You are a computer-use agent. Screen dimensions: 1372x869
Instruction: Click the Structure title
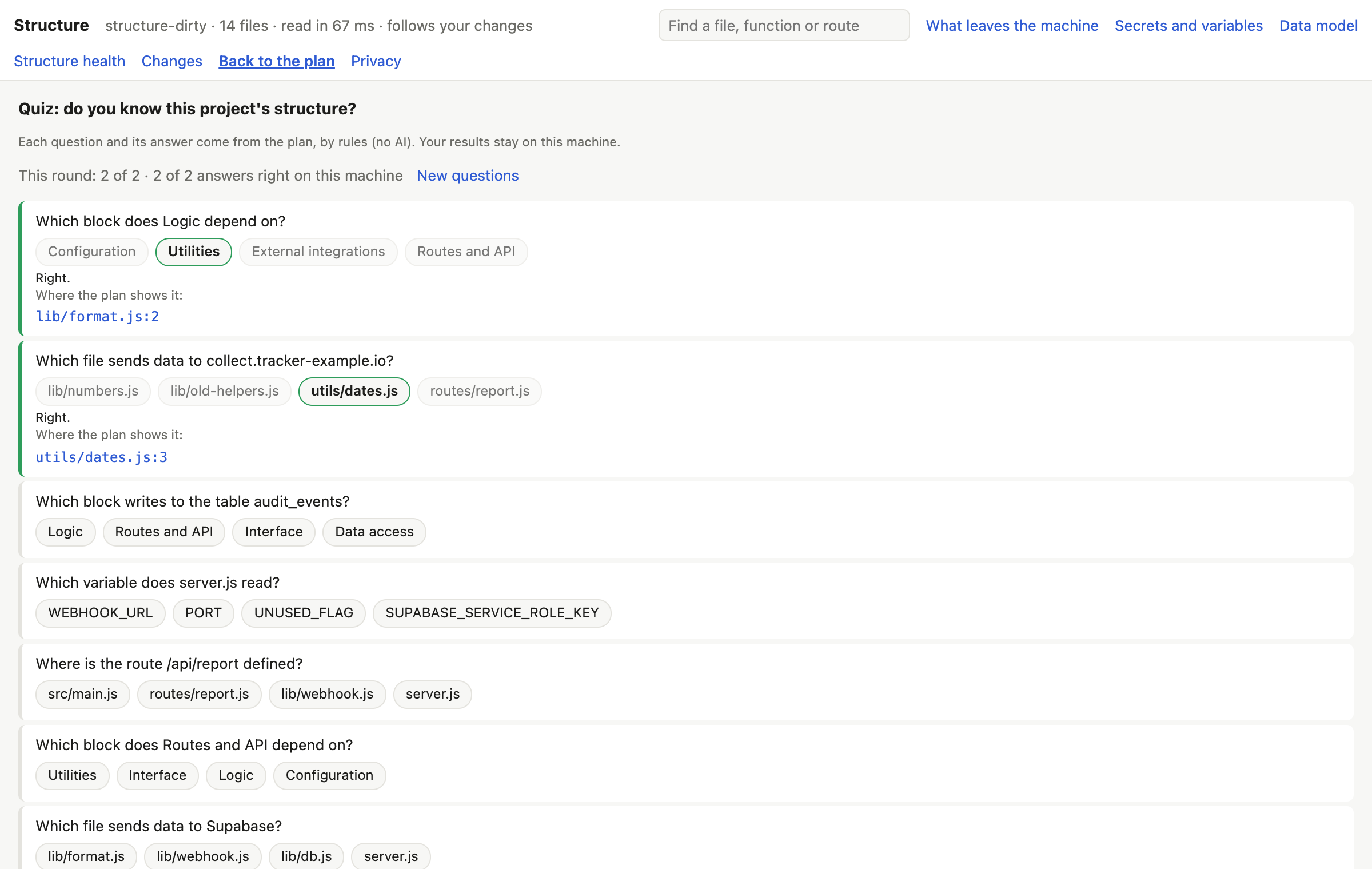tap(51, 26)
